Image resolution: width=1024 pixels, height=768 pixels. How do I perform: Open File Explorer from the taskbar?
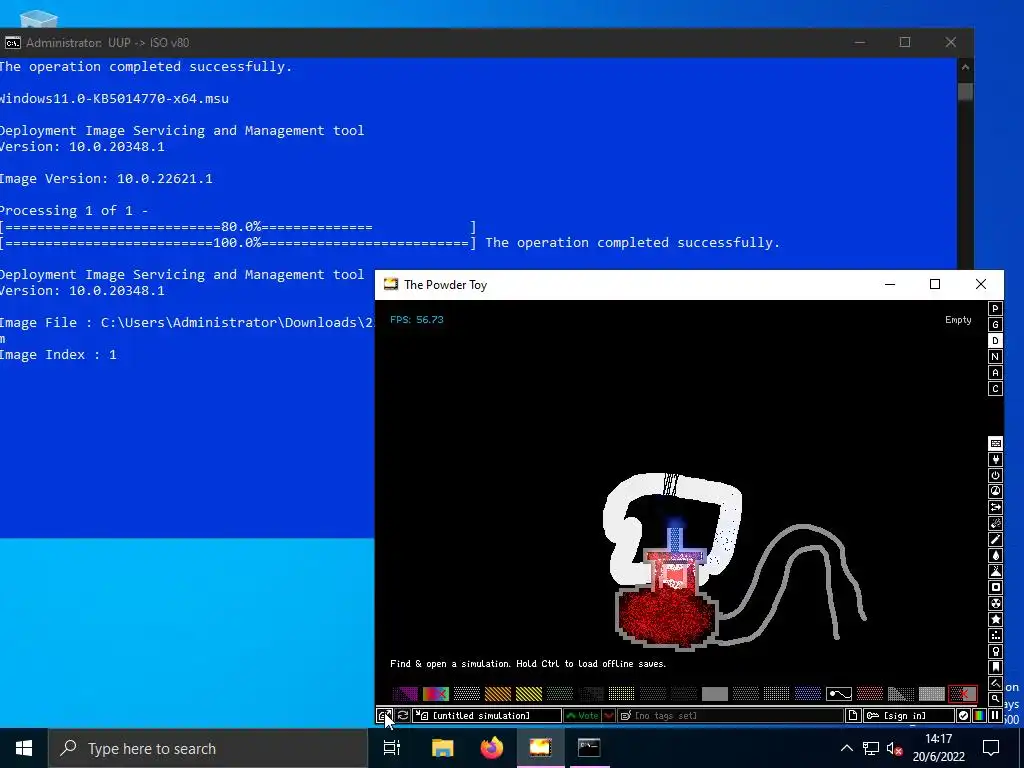point(442,748)
